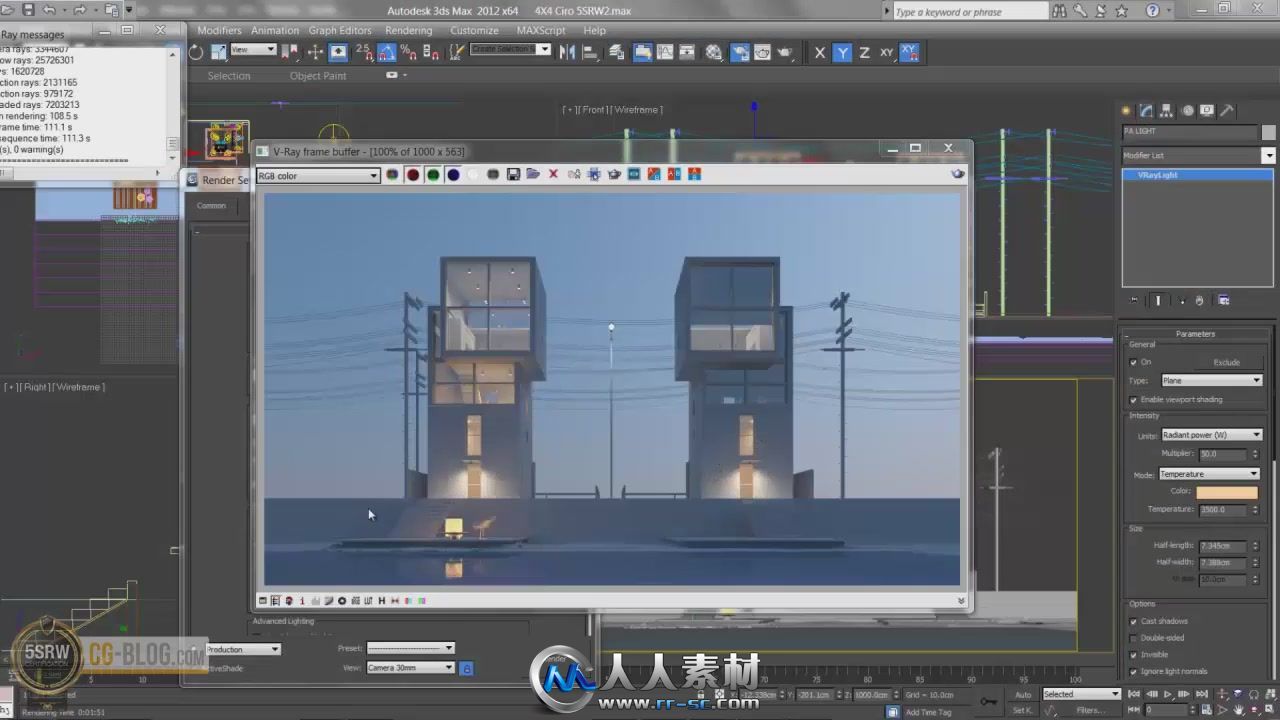Toggle red channel in V-Ray frame buffer
Viewport: 1280px width, 720px height.
[413, 175]
